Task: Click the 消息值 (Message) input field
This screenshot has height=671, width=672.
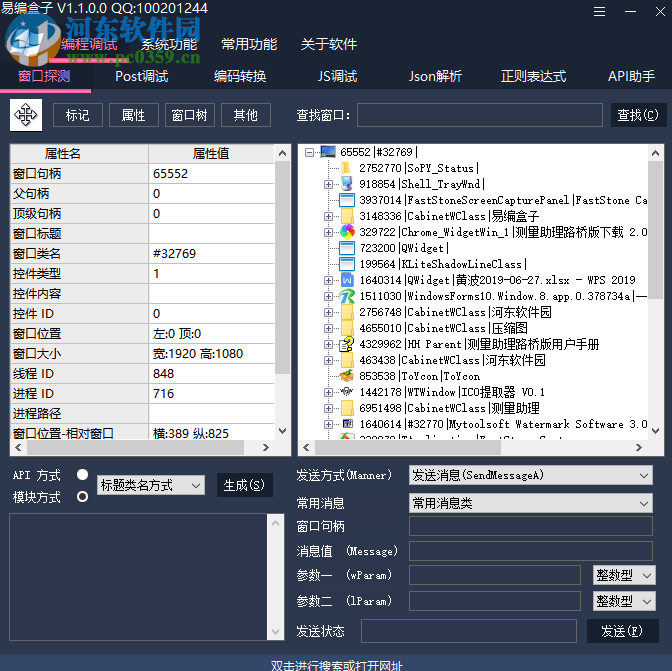Action: click(x=531, y=551)
